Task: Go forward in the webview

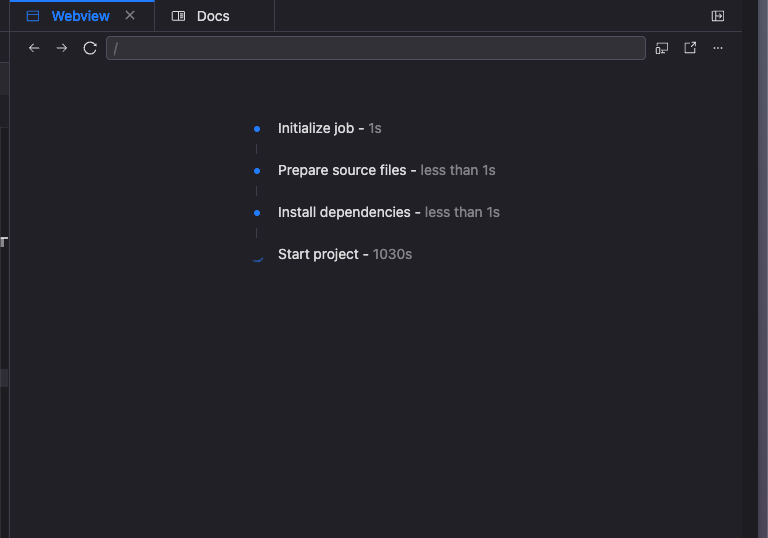Action: (x=62, y=48)
